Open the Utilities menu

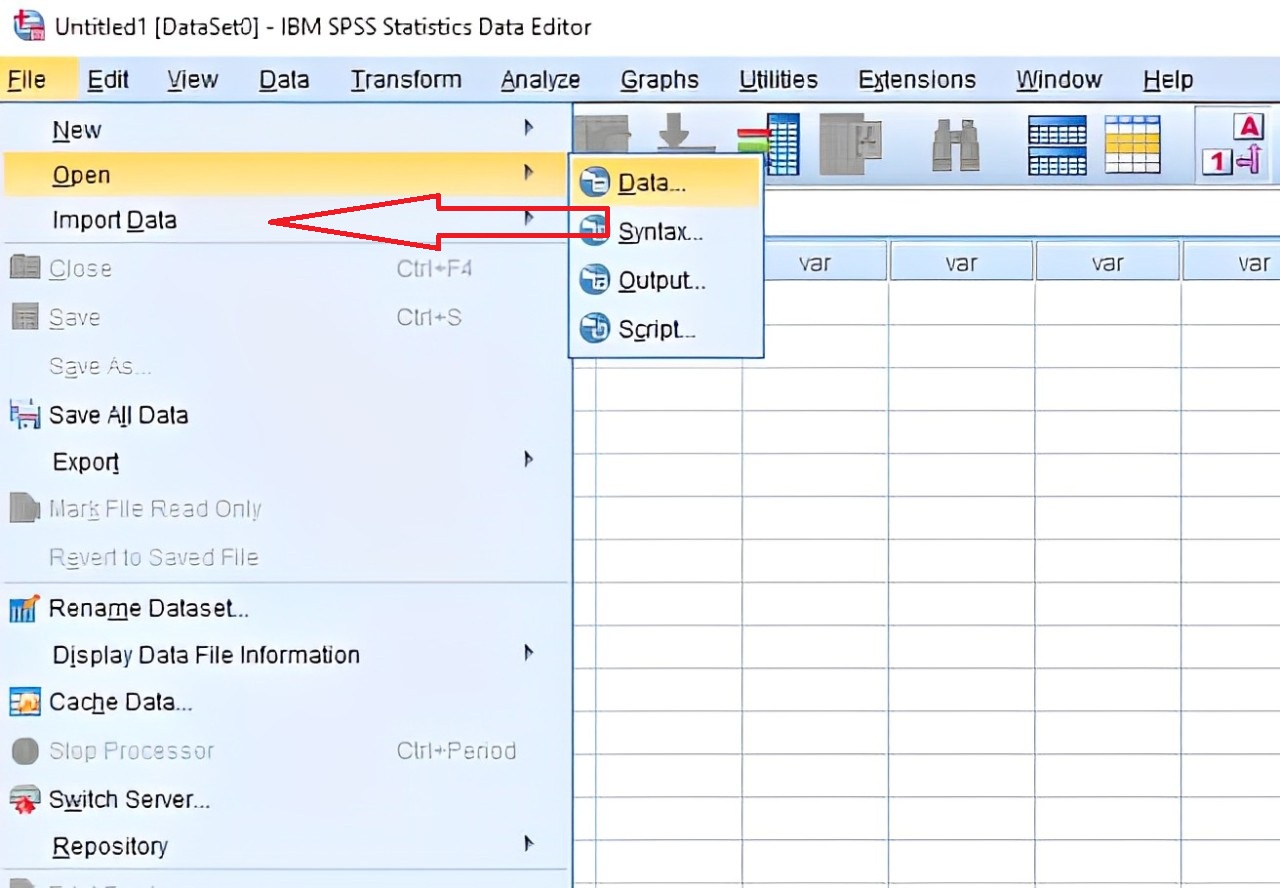pos(779,80)
